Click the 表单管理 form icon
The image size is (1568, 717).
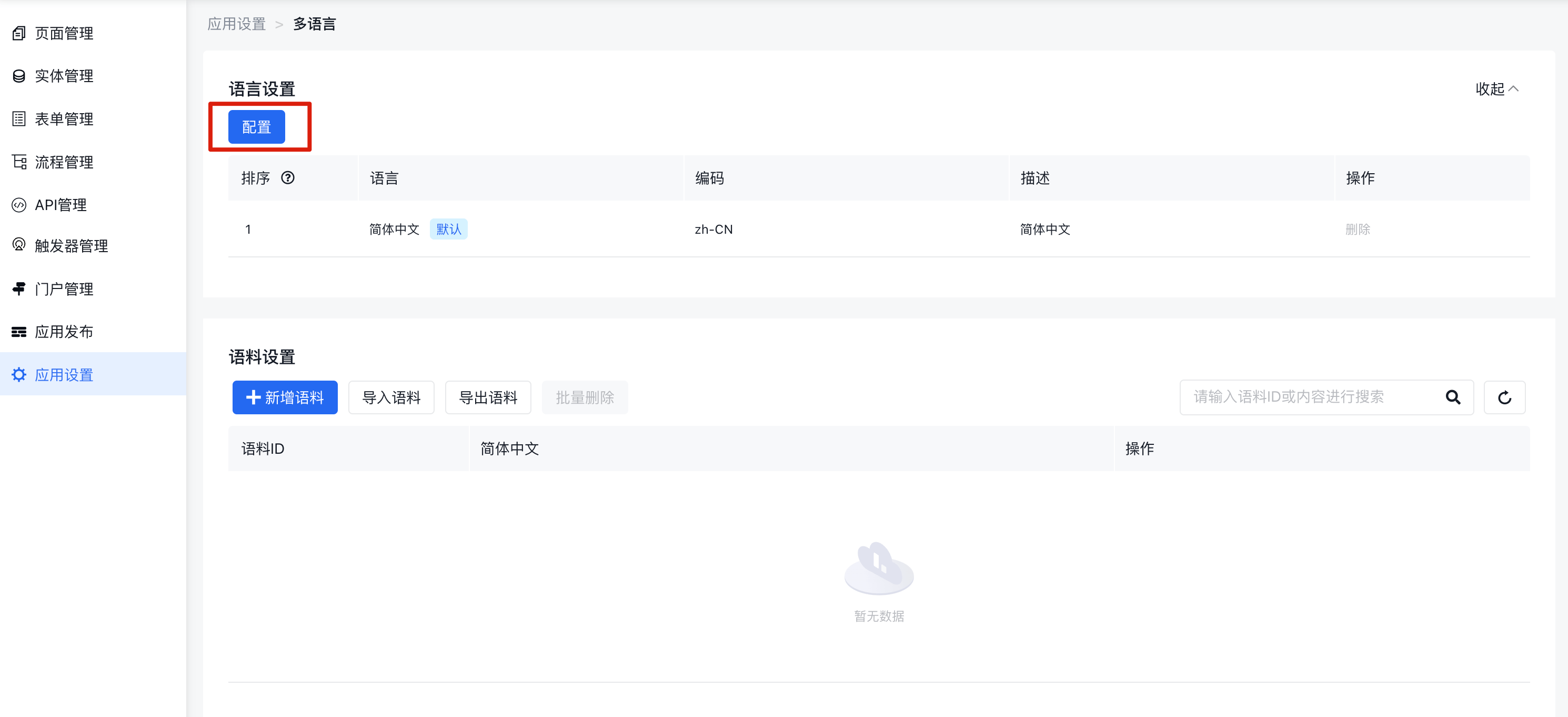(x=18, y=119)
